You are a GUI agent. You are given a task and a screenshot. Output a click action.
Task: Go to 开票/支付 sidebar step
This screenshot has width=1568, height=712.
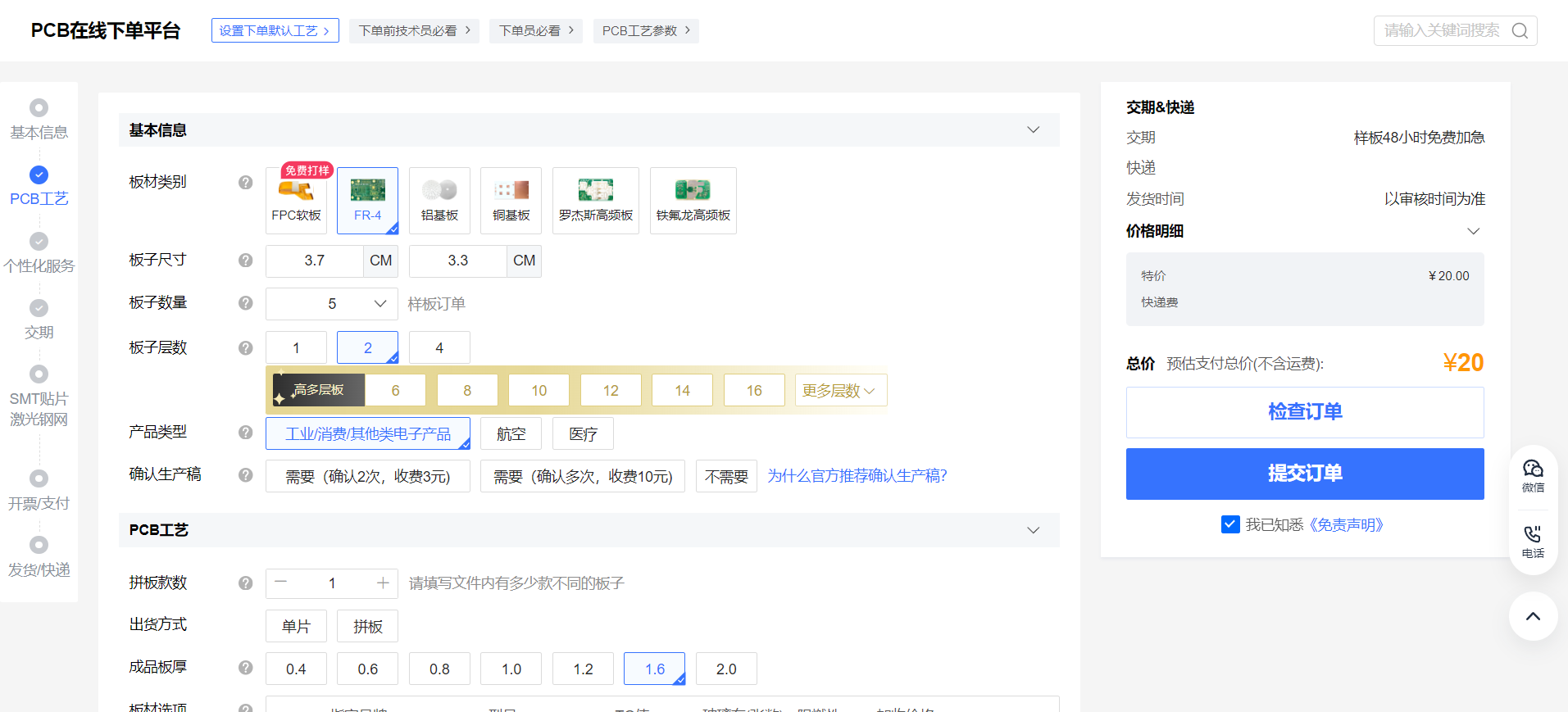click(39, 490)
